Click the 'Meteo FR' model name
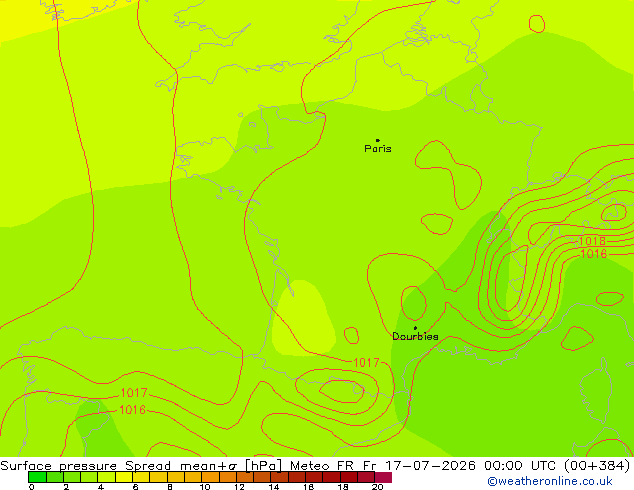 (323, 466)
